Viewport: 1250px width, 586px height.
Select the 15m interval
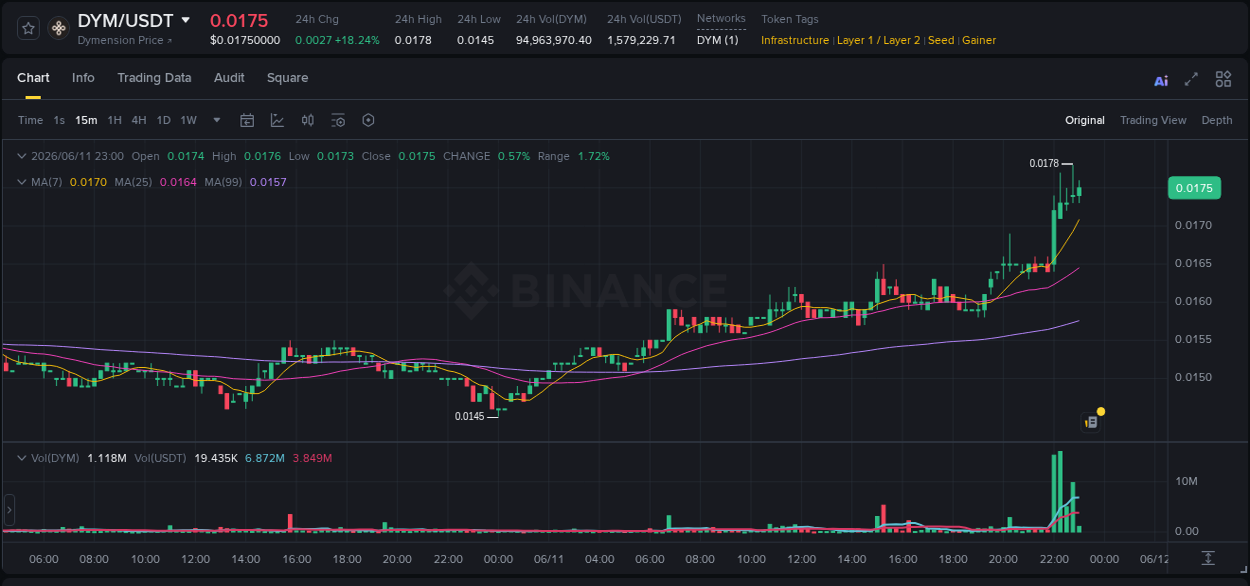[x=86, y=120]
